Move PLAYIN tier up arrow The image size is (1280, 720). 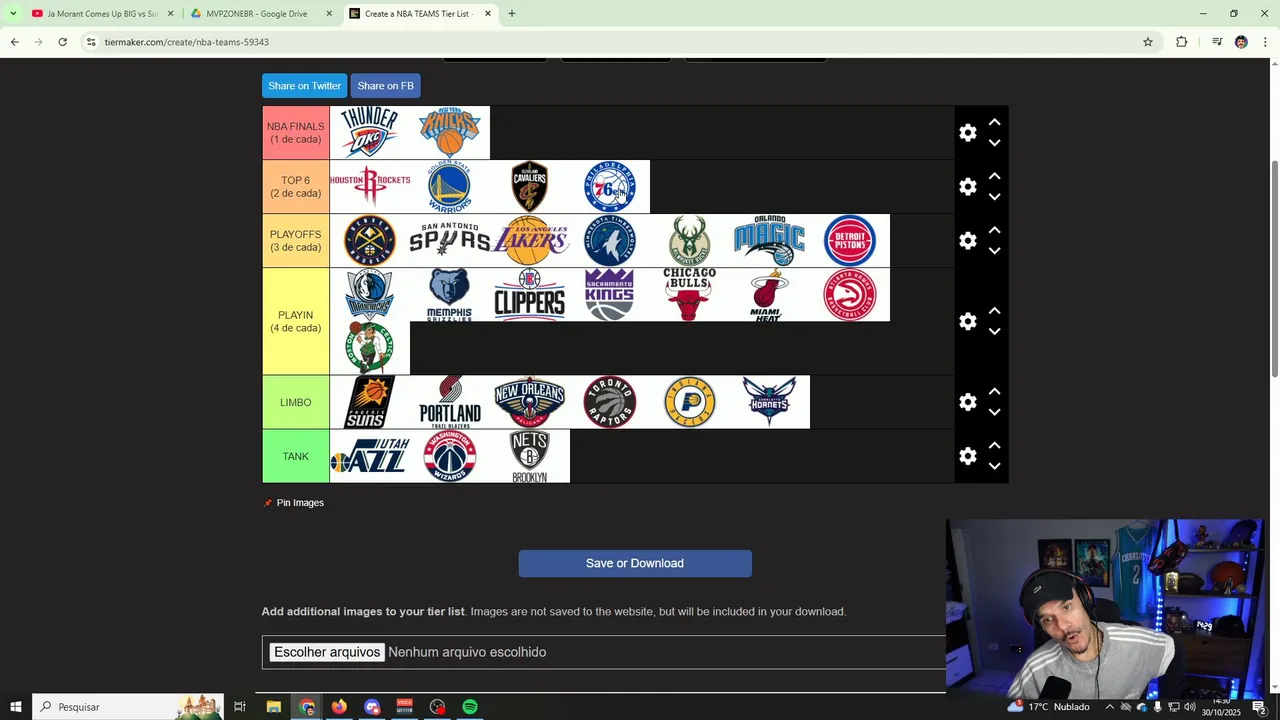tap(994, 311)
